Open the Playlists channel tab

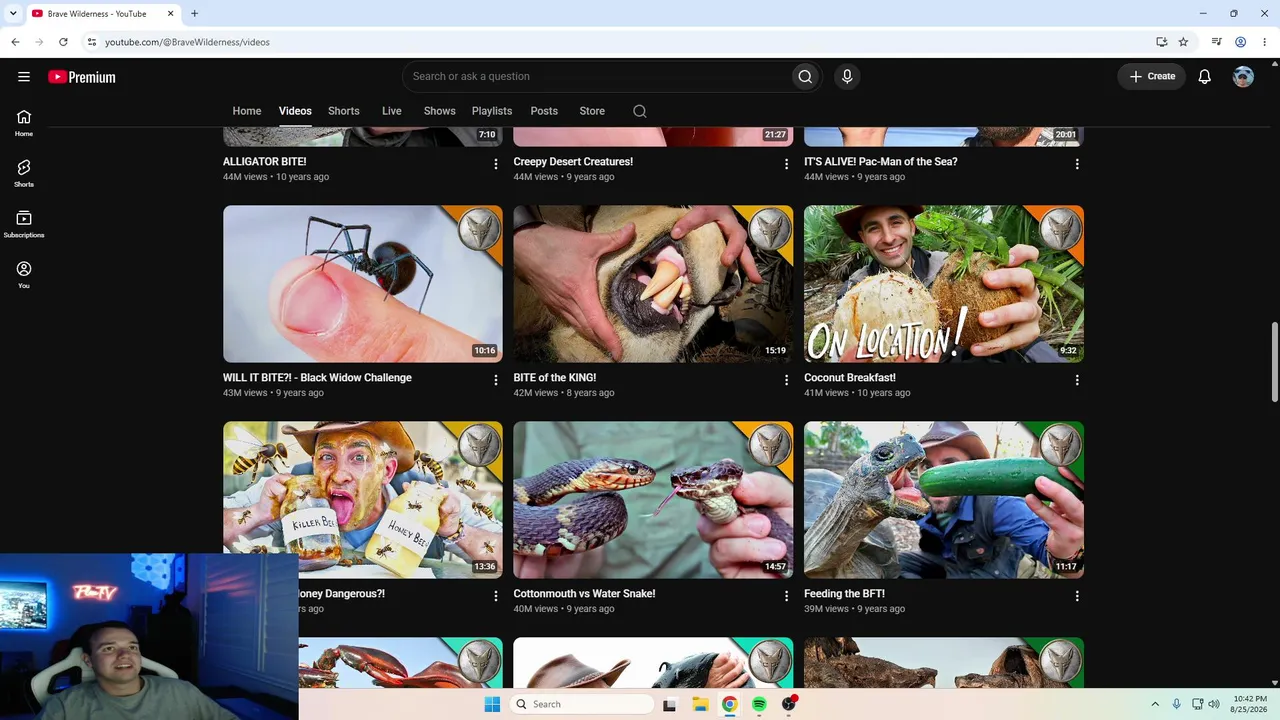pyautogui.click(x=492, y=111)
